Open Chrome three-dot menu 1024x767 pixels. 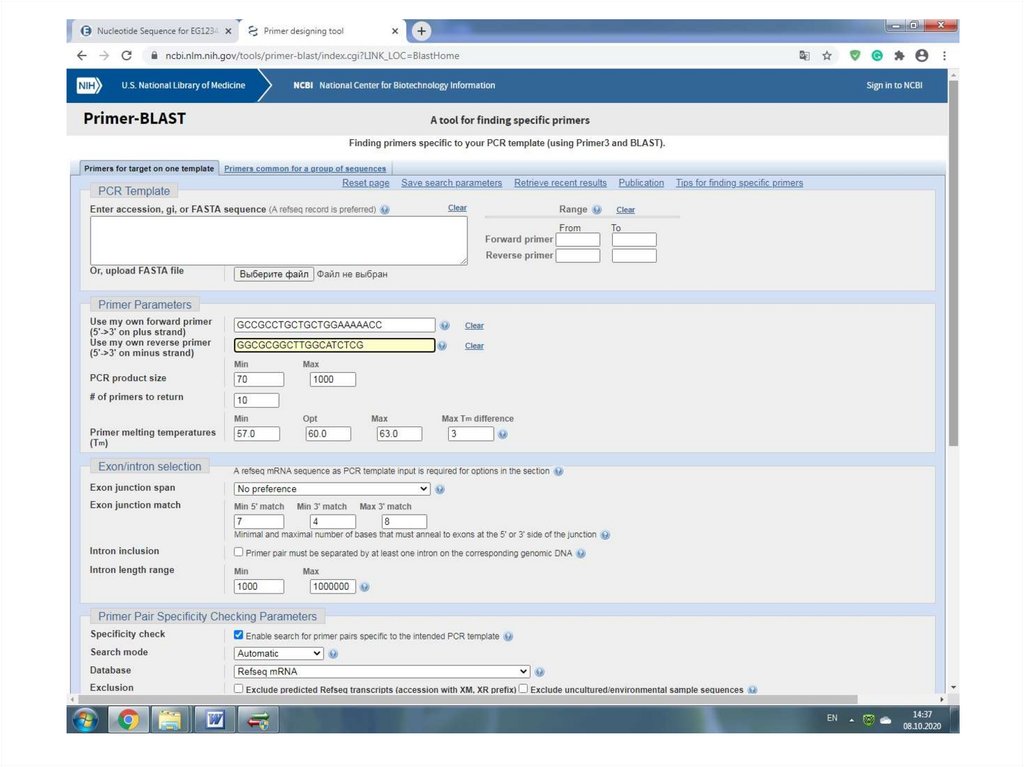(x=944, y=56)
